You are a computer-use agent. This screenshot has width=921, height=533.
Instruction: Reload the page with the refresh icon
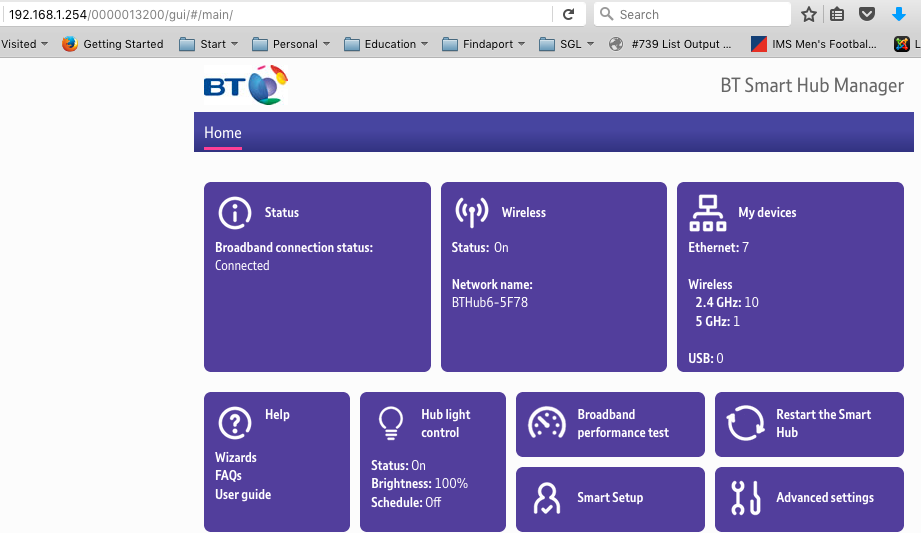(568, 14)
